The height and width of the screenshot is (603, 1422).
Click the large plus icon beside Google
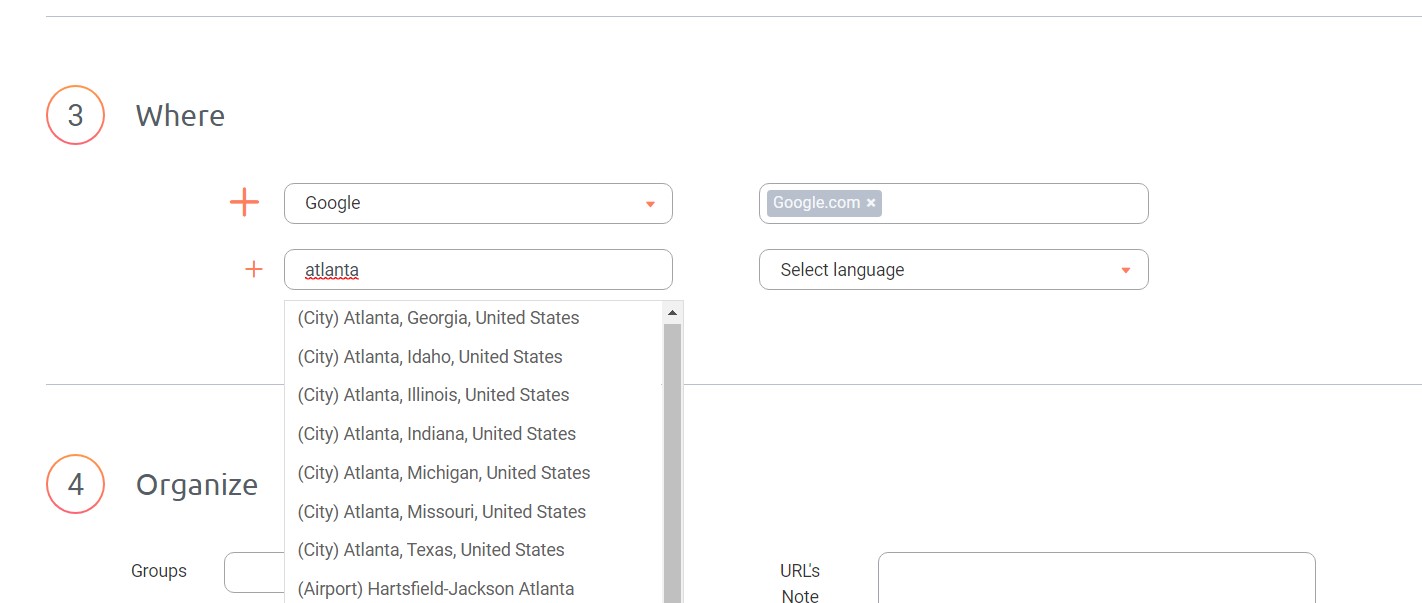[x=244, y=203]
